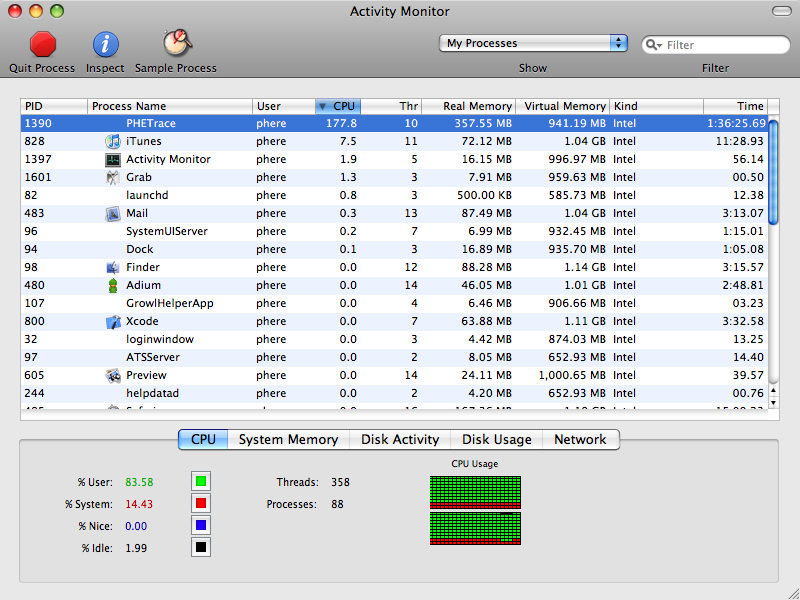
Task: Select the GrowlHelperApp process row
Action: click(394, 304)
